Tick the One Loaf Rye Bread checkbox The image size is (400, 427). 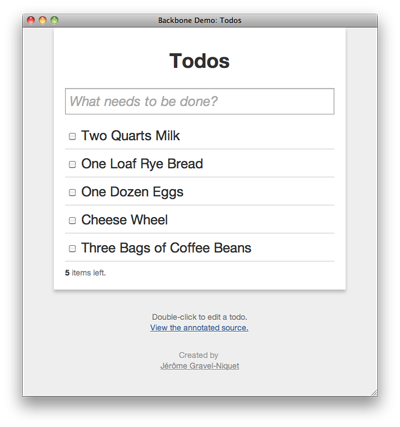coord(72,164)
